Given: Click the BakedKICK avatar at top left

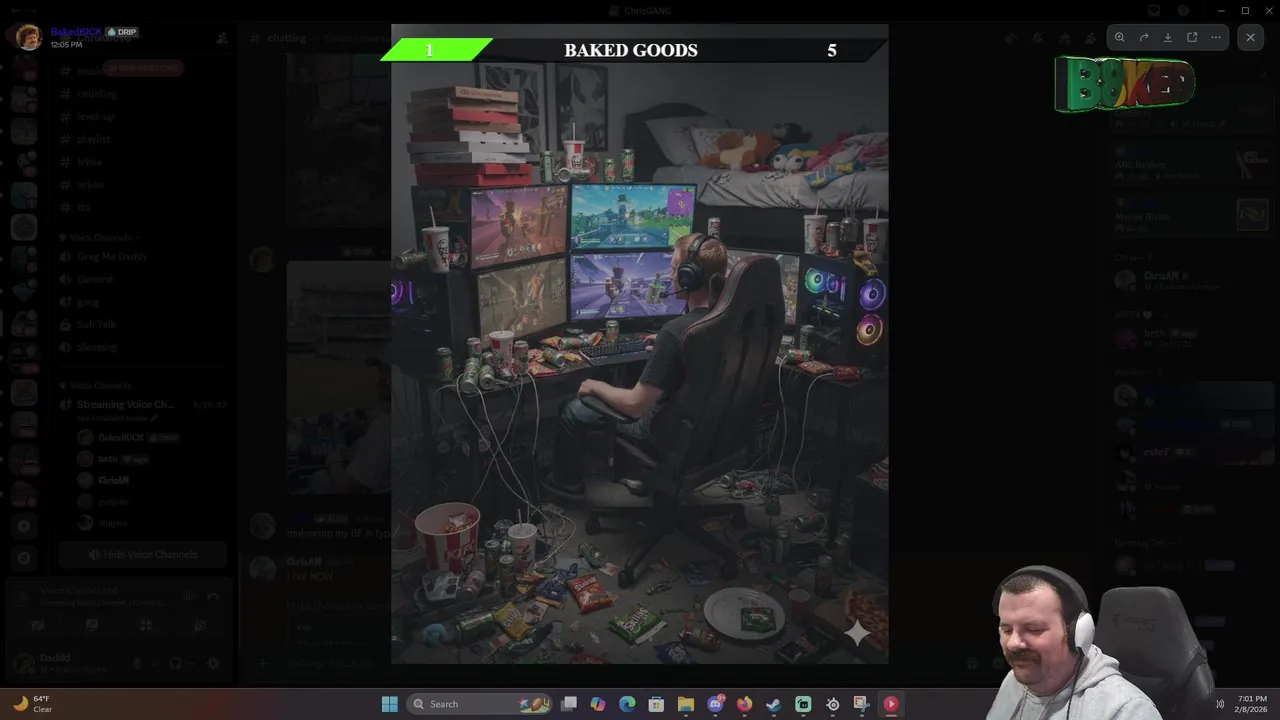Looking at the screenshot, I should pyautogui.click(x=28, y=37).
